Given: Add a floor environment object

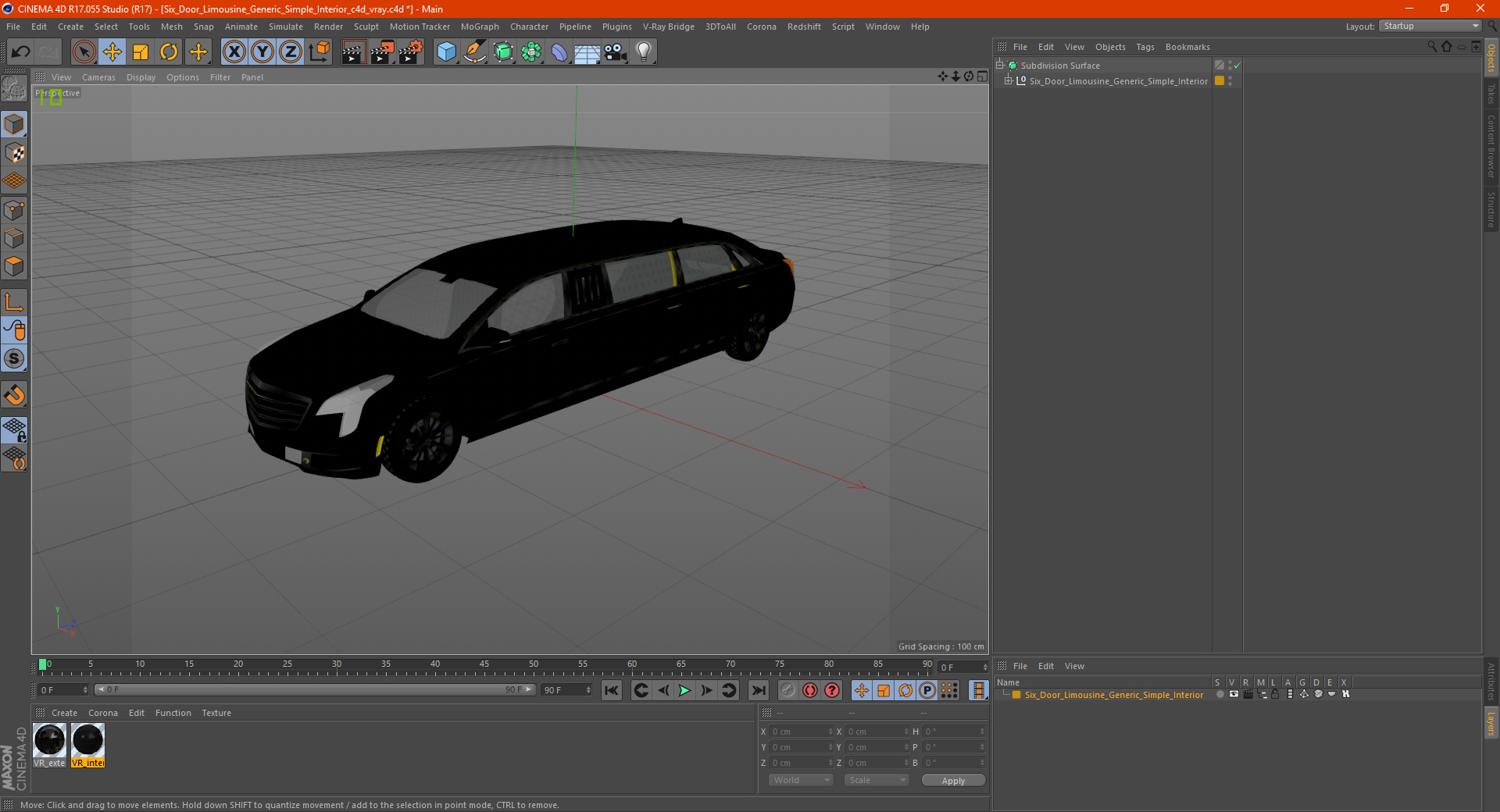Looking at the screenshot, I should pos(587,52).
